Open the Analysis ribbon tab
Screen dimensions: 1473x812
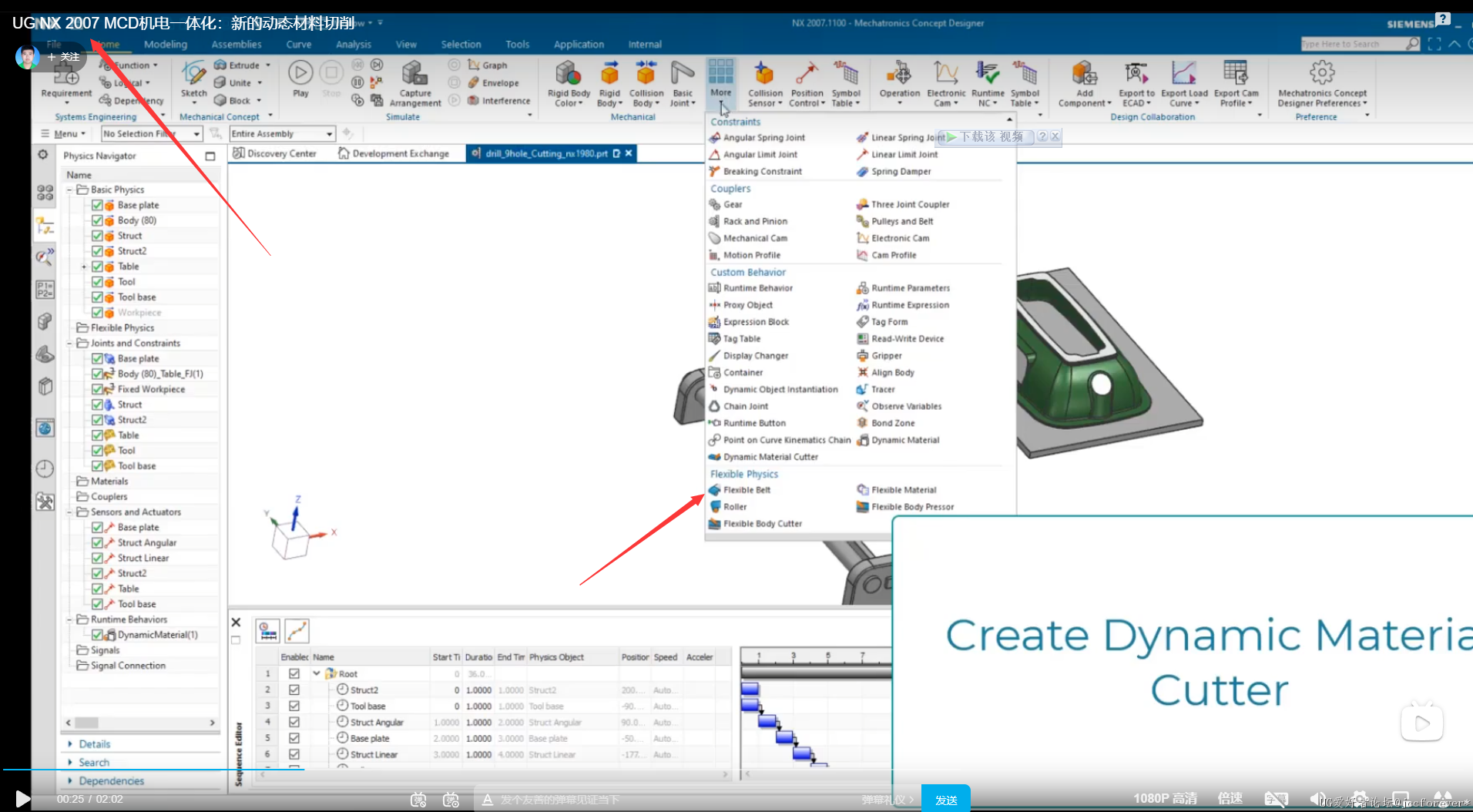click(x=354, y=45)
